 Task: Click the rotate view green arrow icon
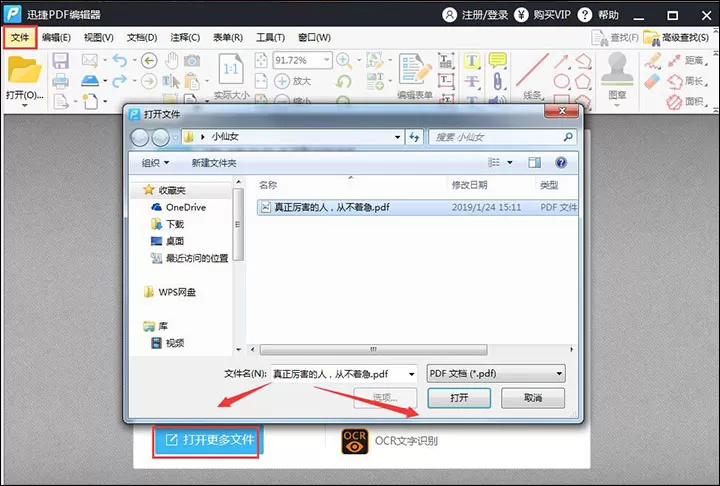pos(343,81)
